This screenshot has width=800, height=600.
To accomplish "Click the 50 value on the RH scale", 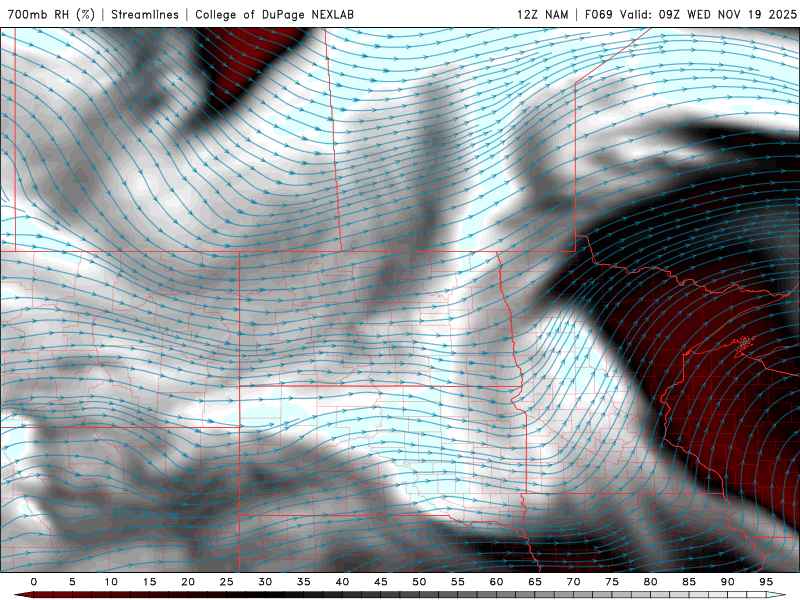I will pos(419,582).
